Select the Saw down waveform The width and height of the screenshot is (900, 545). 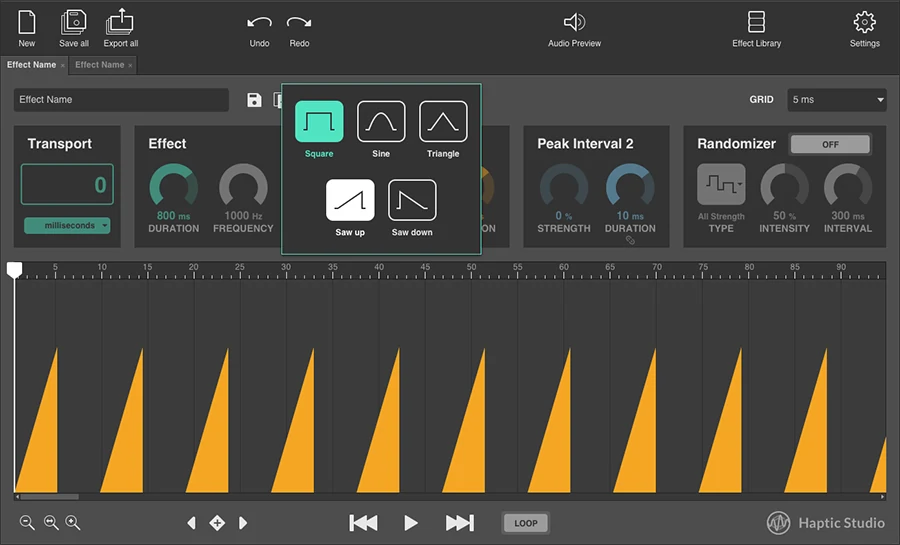coord(412,200)
